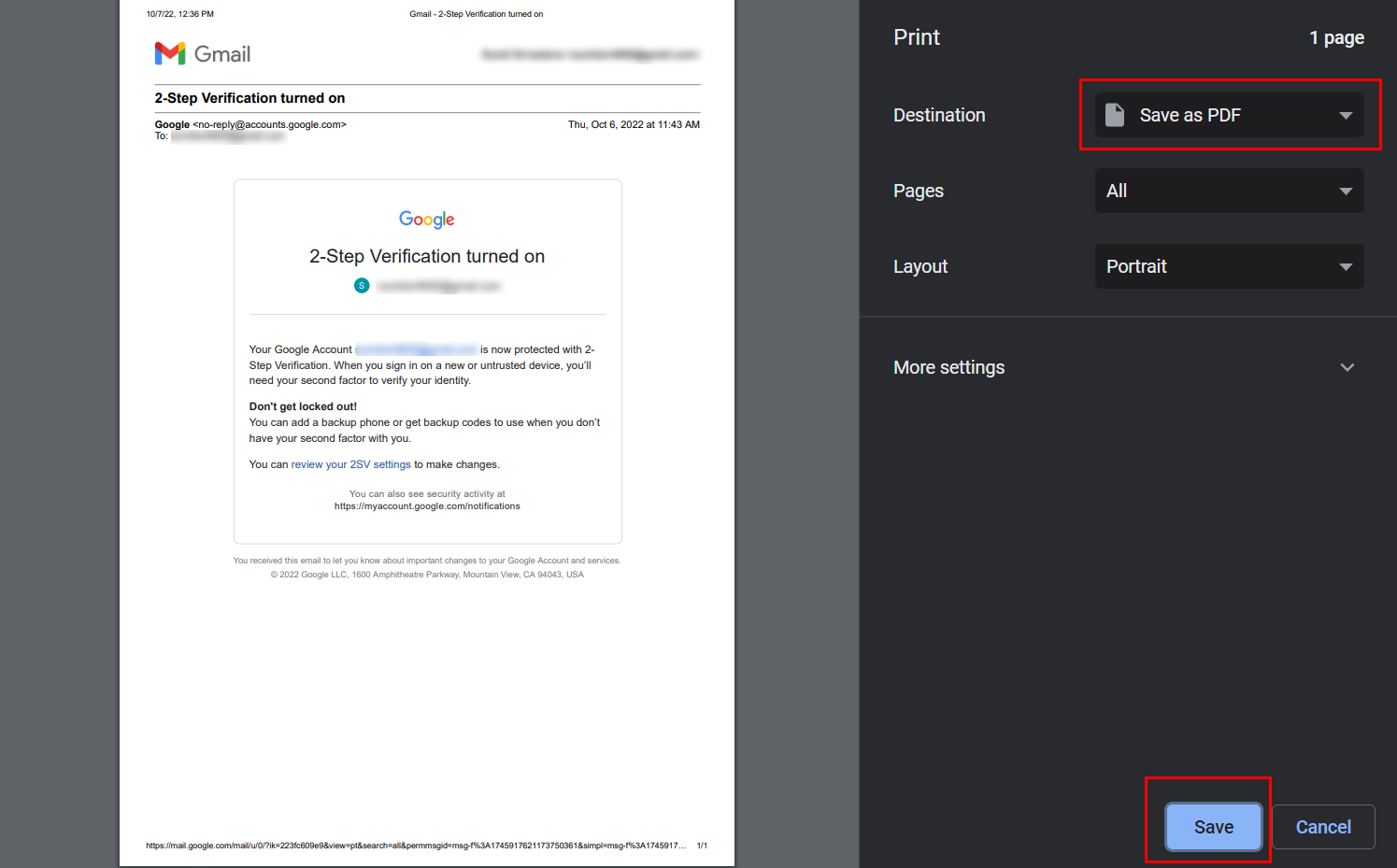The width and height of the screenshot is (1397, 868).
Task: Select the email subject '2-Step Verification turned on'
Action: [x=249, y=98]
